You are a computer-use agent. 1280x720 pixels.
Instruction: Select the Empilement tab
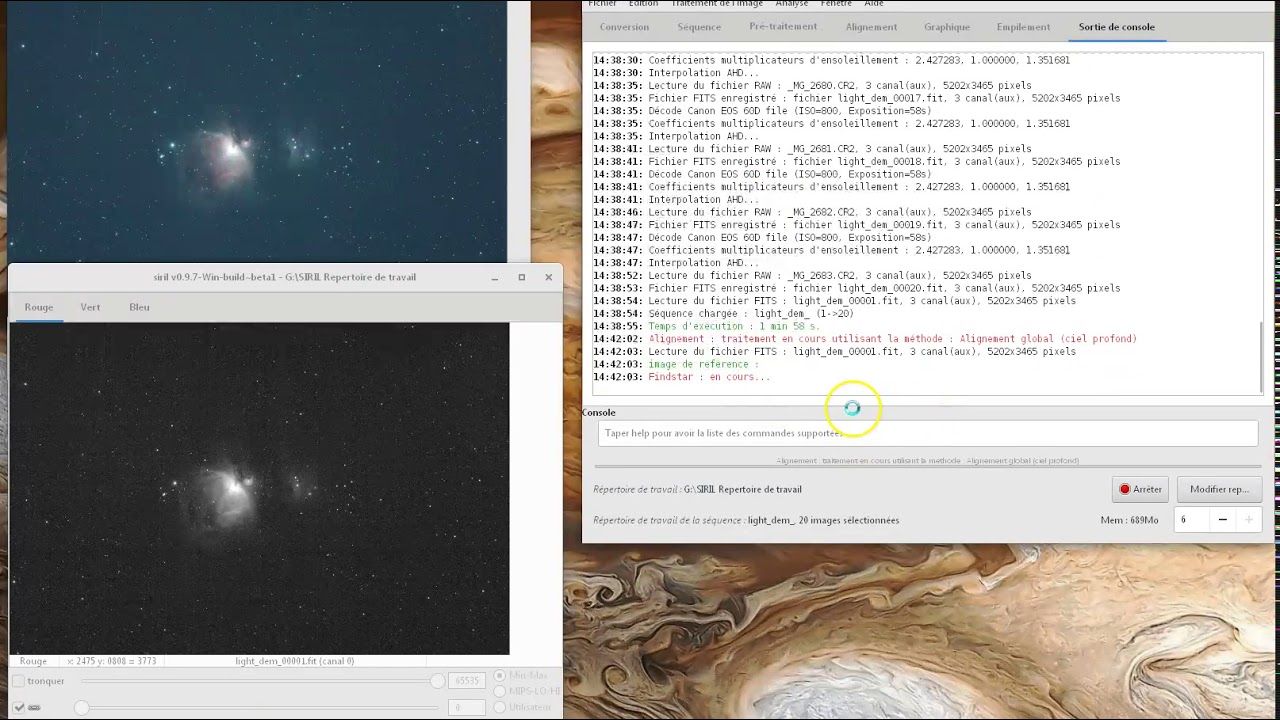coord(1023,27)
